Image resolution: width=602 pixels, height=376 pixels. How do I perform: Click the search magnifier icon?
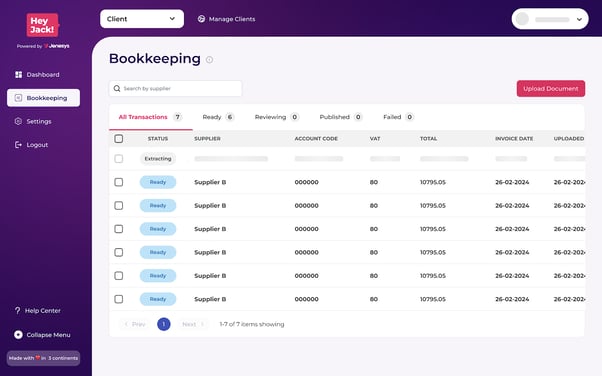tap(117, 88)
